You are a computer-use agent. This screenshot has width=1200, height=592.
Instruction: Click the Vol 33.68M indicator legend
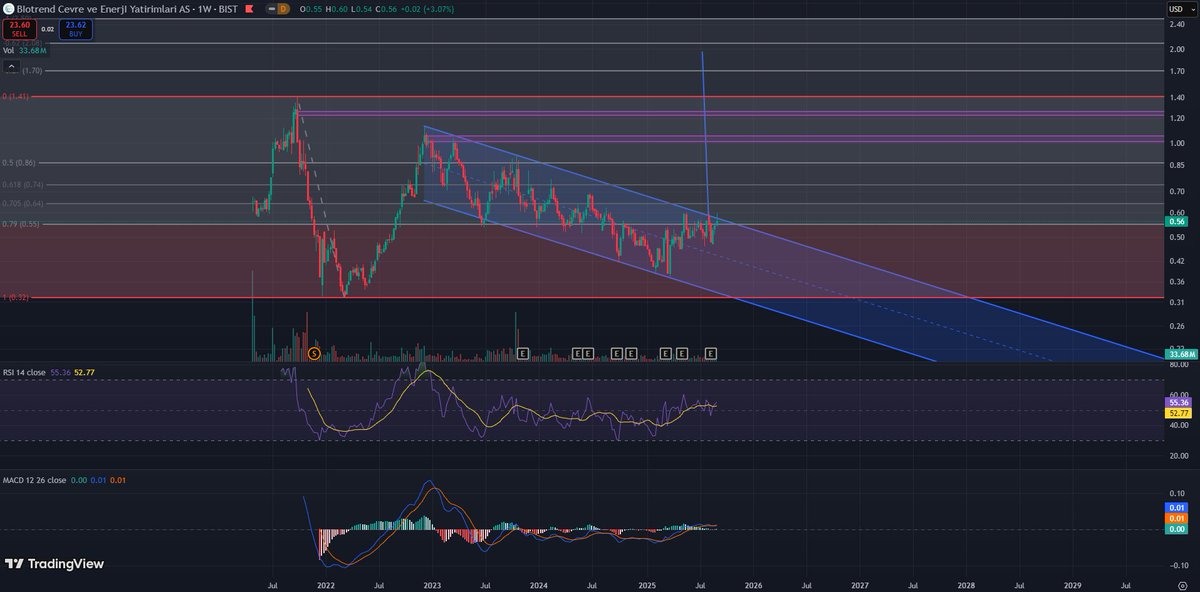pos(25,50)
